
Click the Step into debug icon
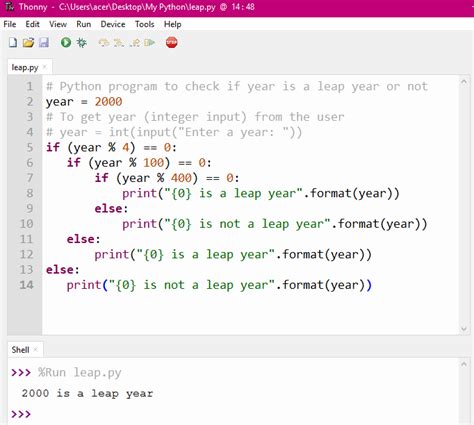[x=119, y=43]
